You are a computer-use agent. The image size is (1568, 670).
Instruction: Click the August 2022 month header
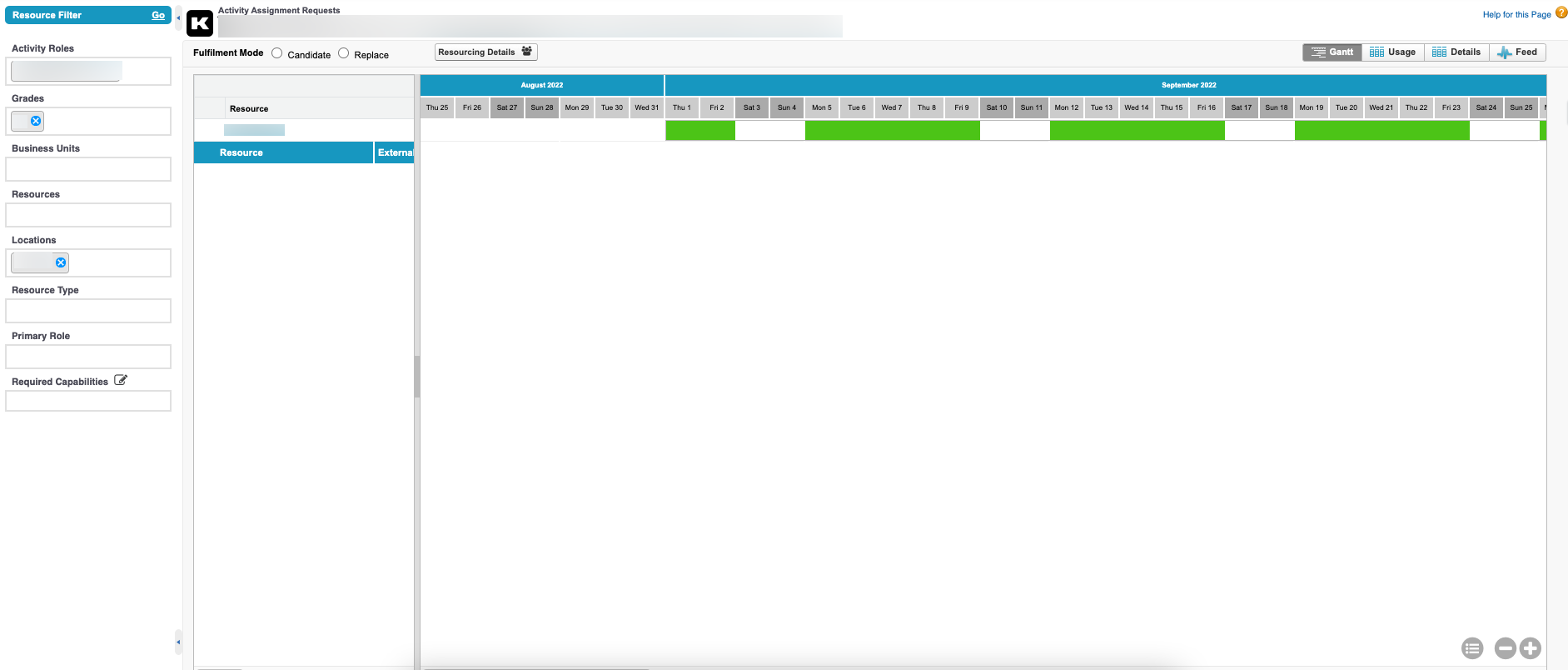click(542, 85)
